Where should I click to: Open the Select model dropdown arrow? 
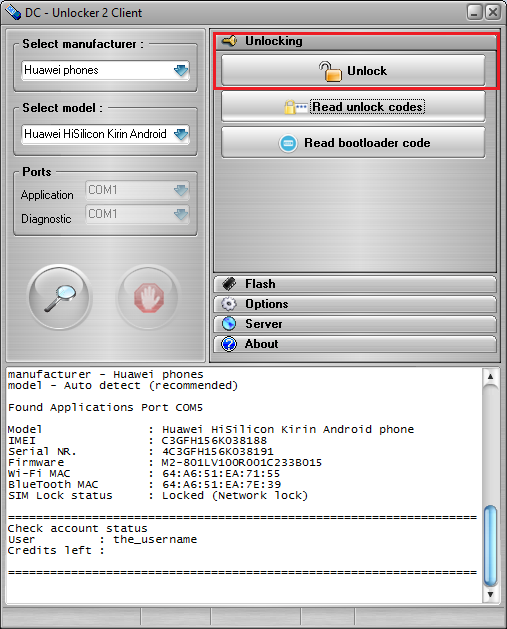pos(181,134)
